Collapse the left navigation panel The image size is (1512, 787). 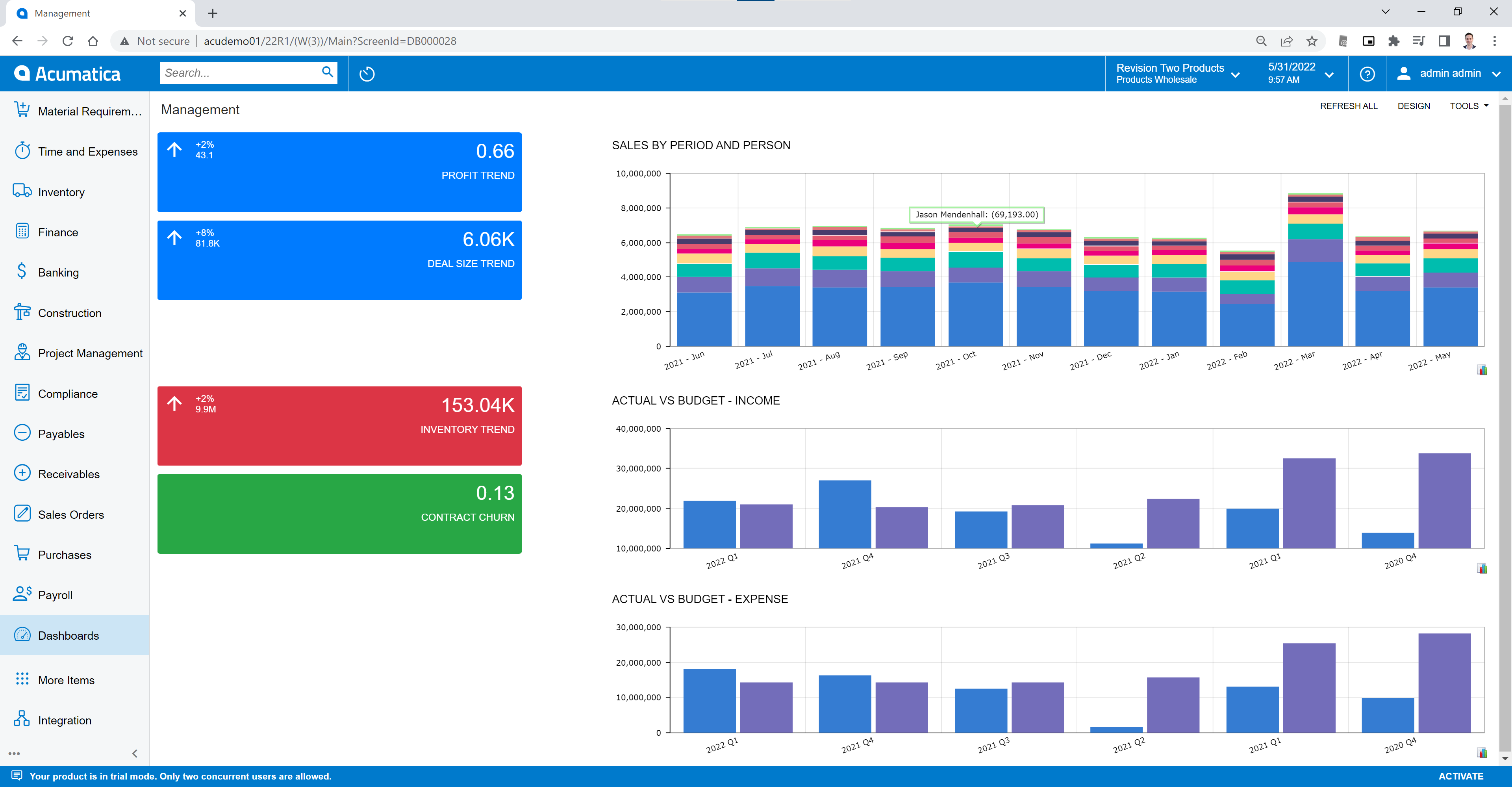pos(134,754)
